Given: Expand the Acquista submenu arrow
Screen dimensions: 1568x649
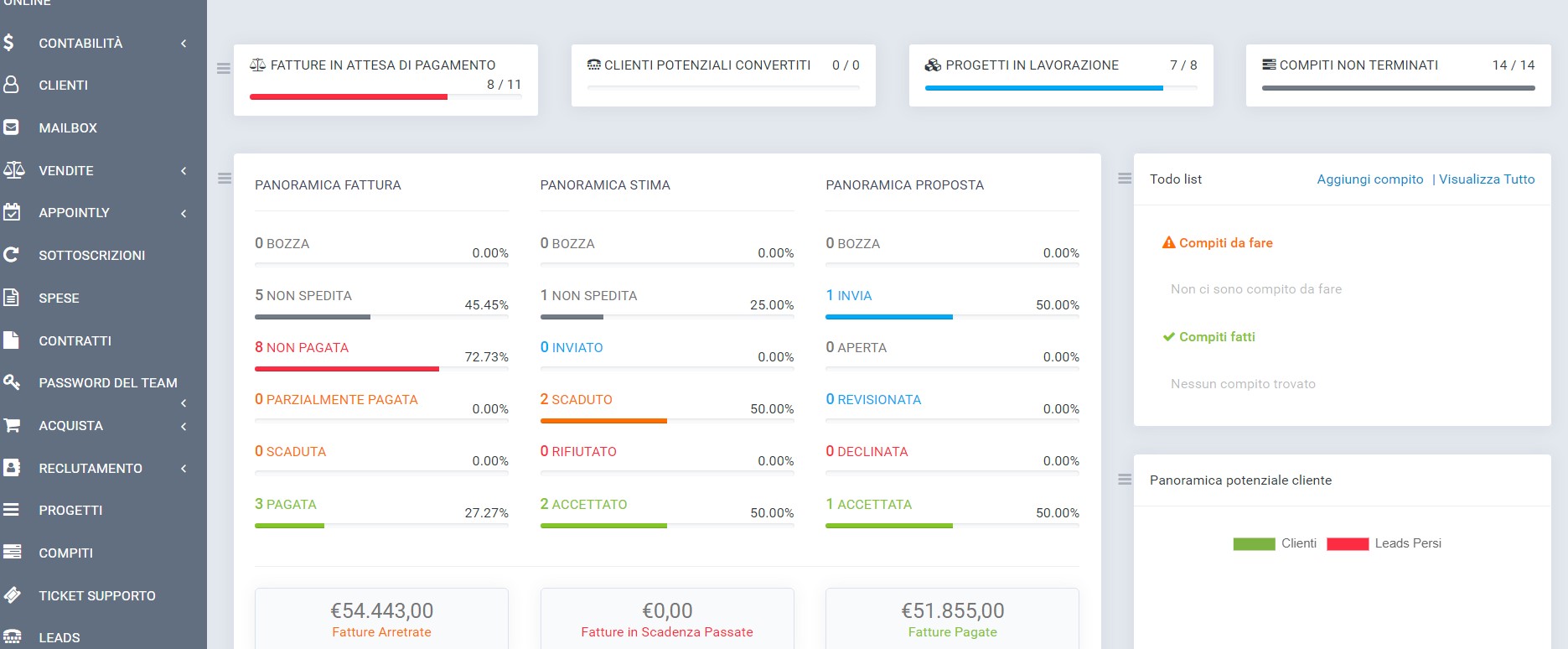Looking at the screenshot, I should coord(184,426).
